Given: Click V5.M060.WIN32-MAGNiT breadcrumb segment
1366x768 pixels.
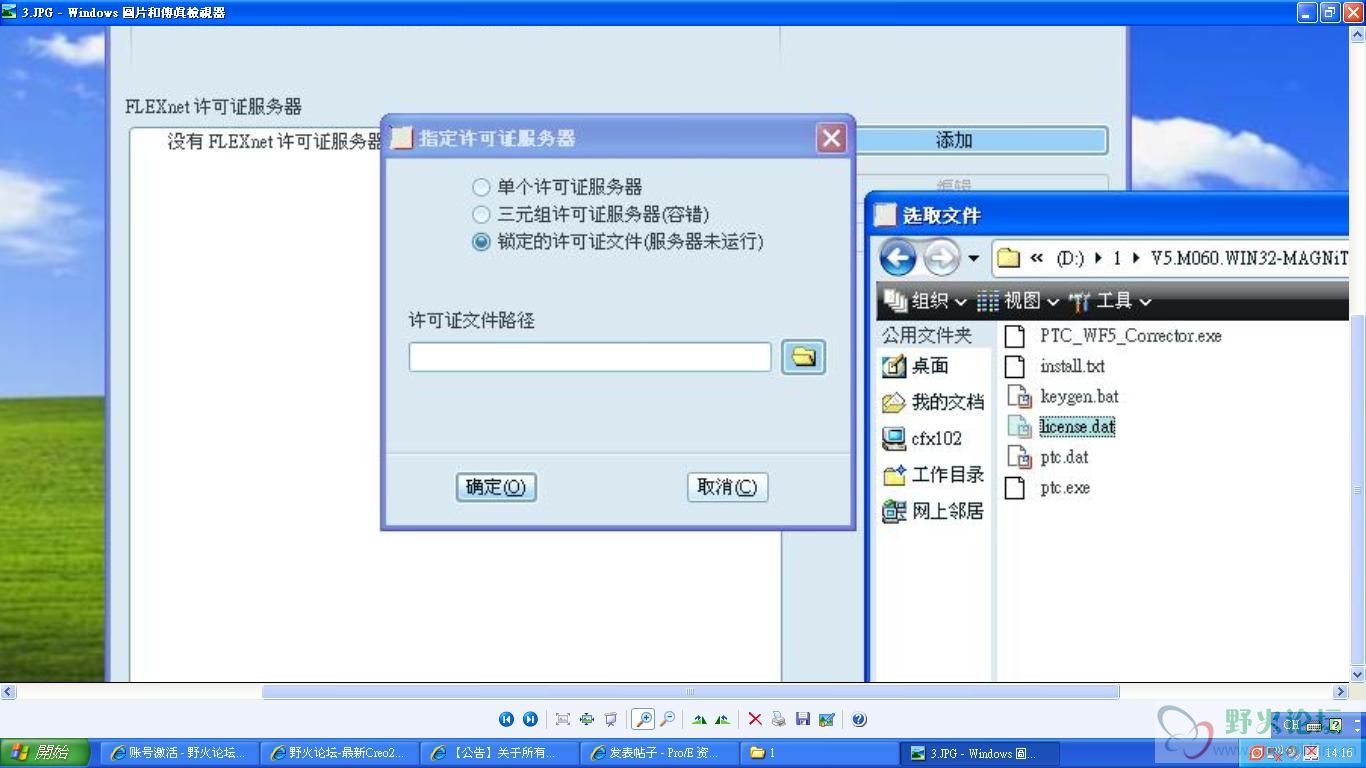Looking at the screenshot, I should coord(1249,258).
